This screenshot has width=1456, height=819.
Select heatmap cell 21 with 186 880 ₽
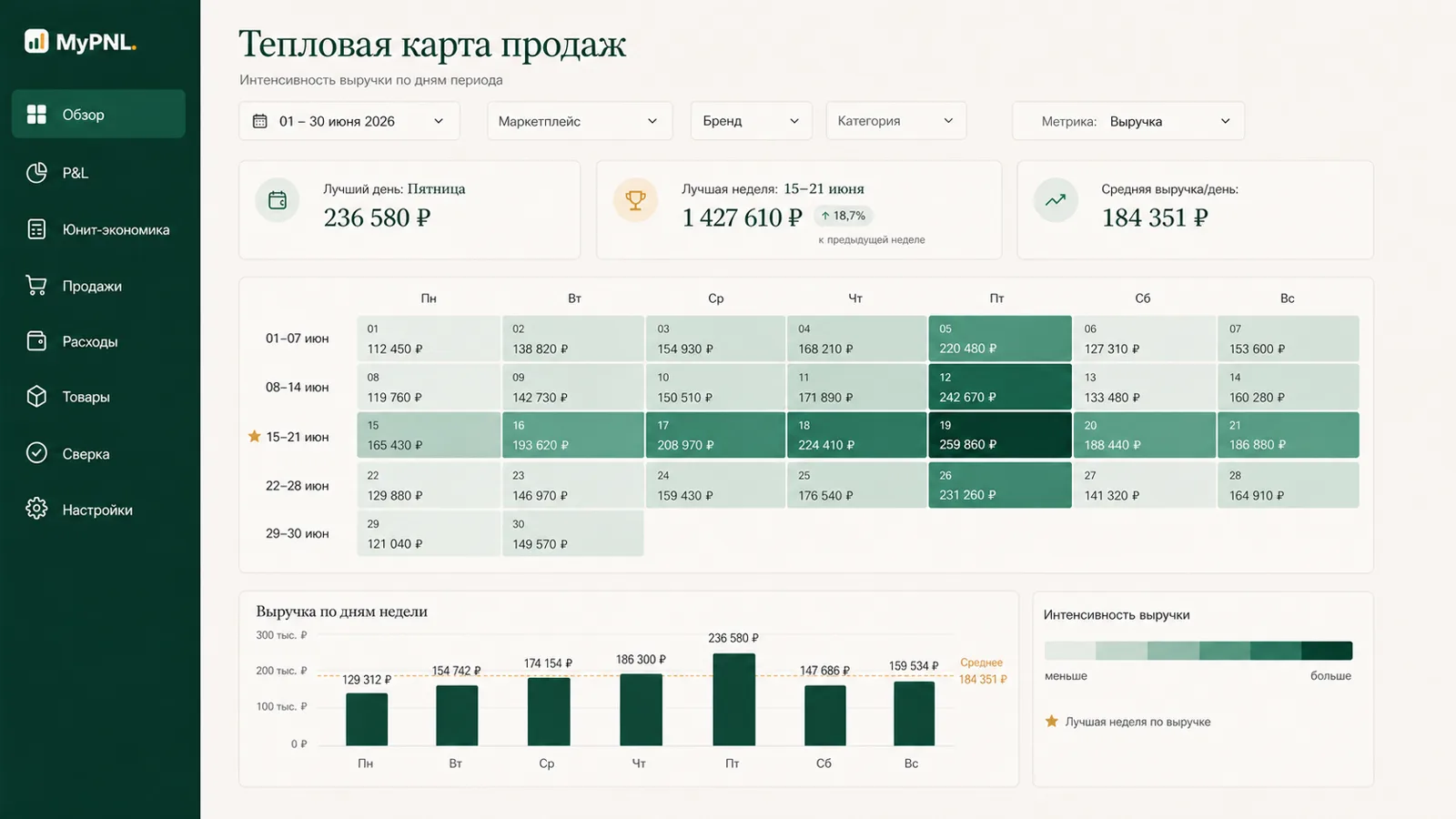pos(1288,434)
